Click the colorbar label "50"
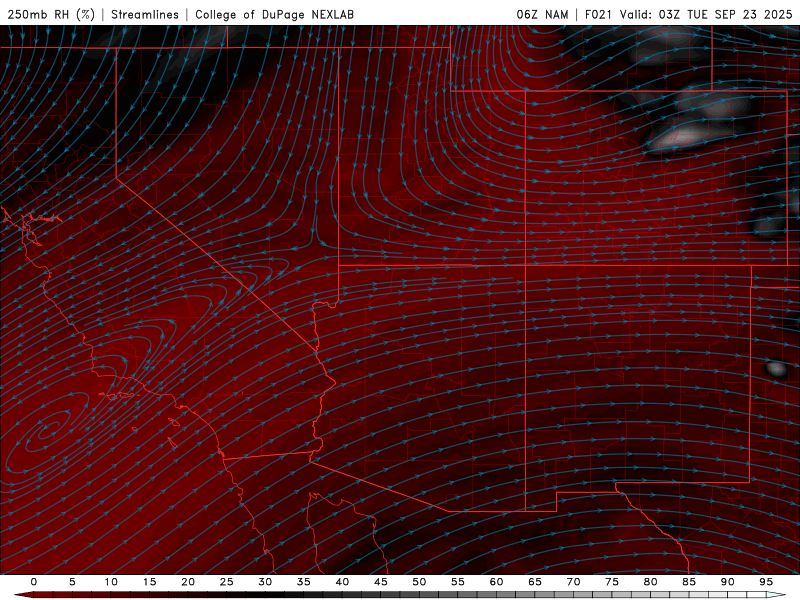800x600 pixels. [419, 582]
